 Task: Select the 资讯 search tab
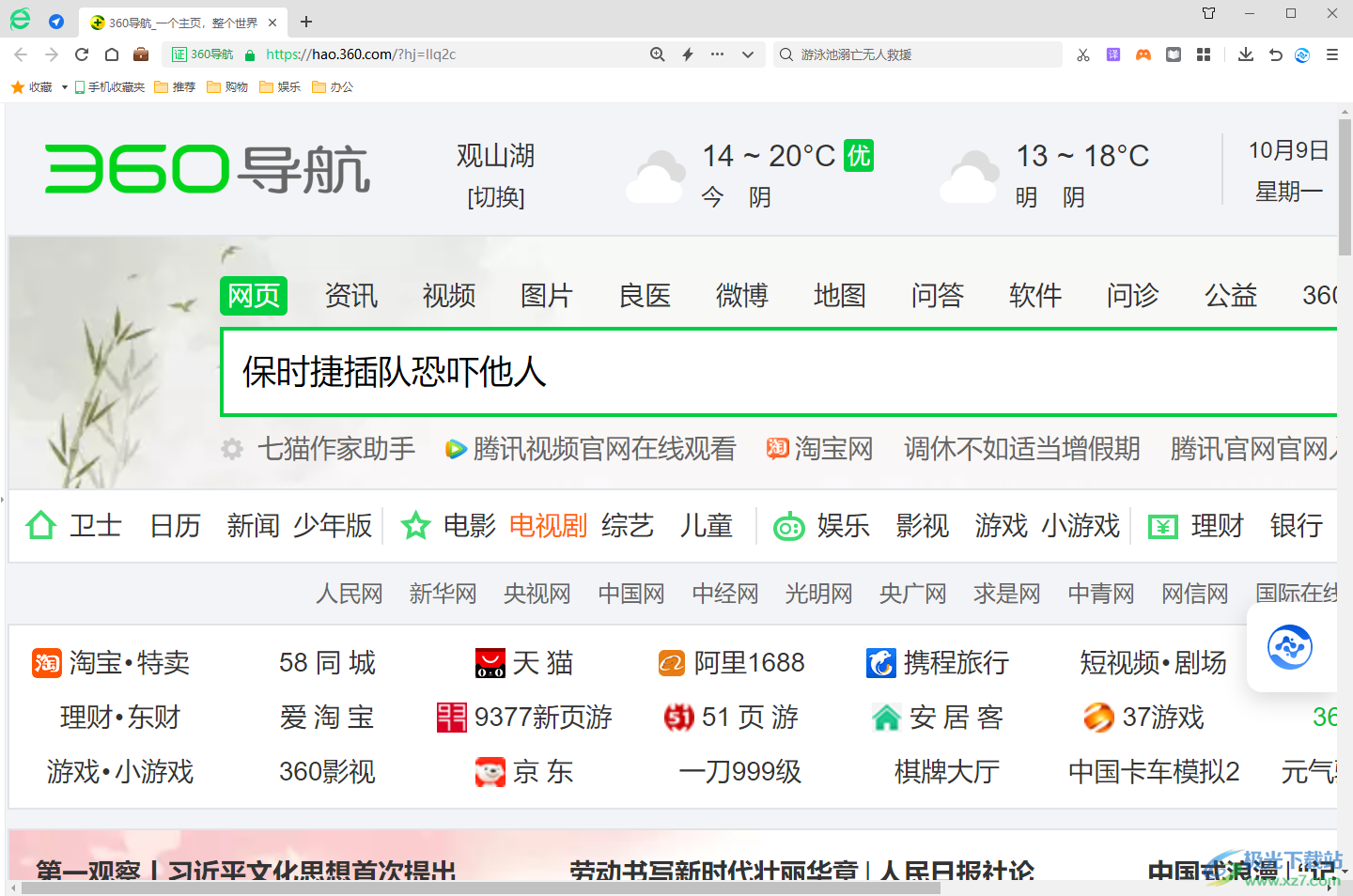(351, 296)
